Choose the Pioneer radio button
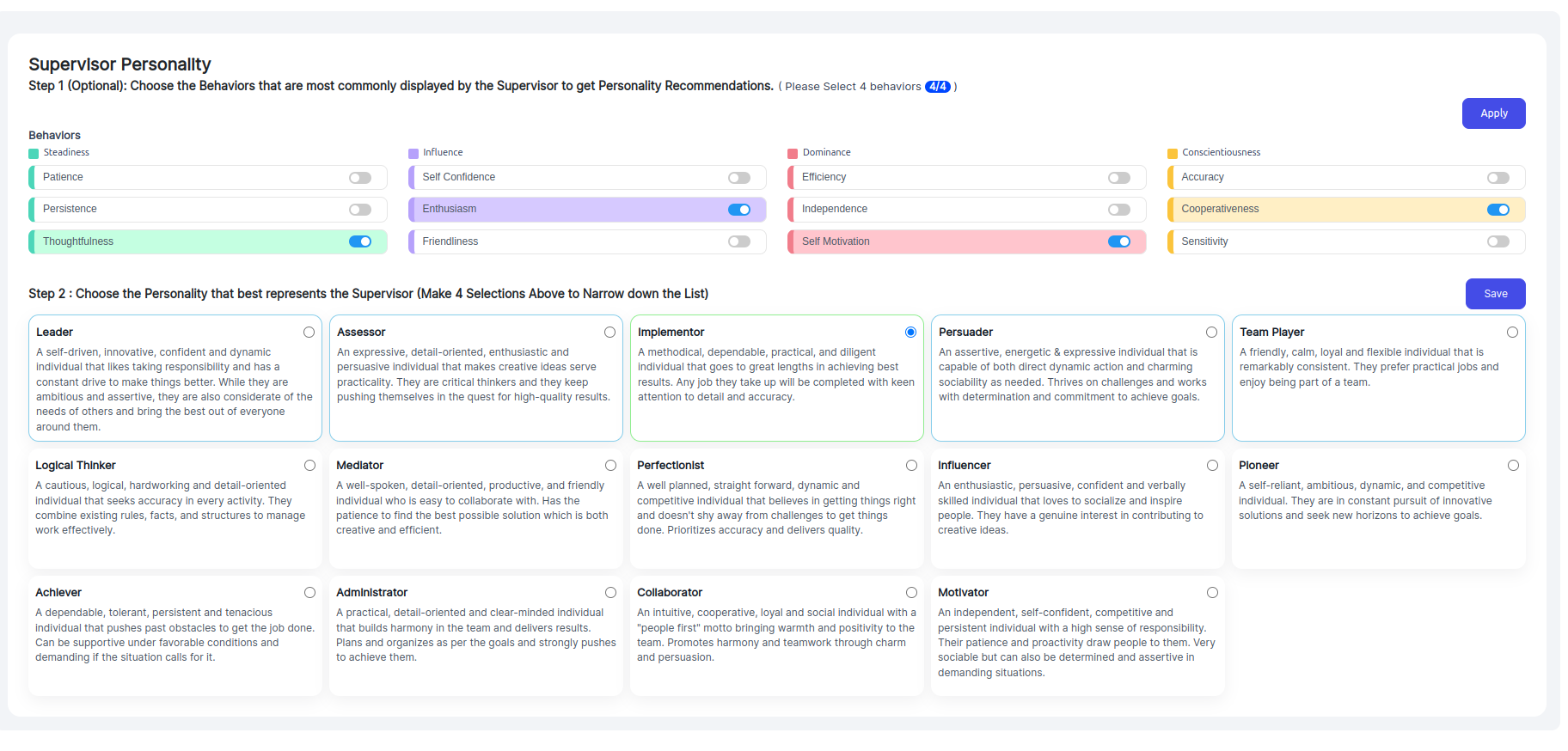Viewport: 1568px width, 751px height. coord(1513,466)
